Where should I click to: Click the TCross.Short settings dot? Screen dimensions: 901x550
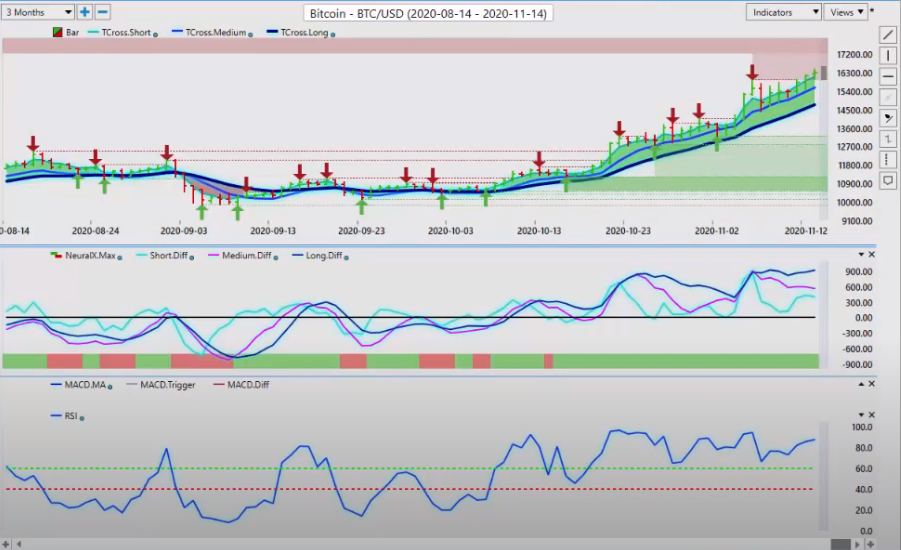click(x=155, y=34)
